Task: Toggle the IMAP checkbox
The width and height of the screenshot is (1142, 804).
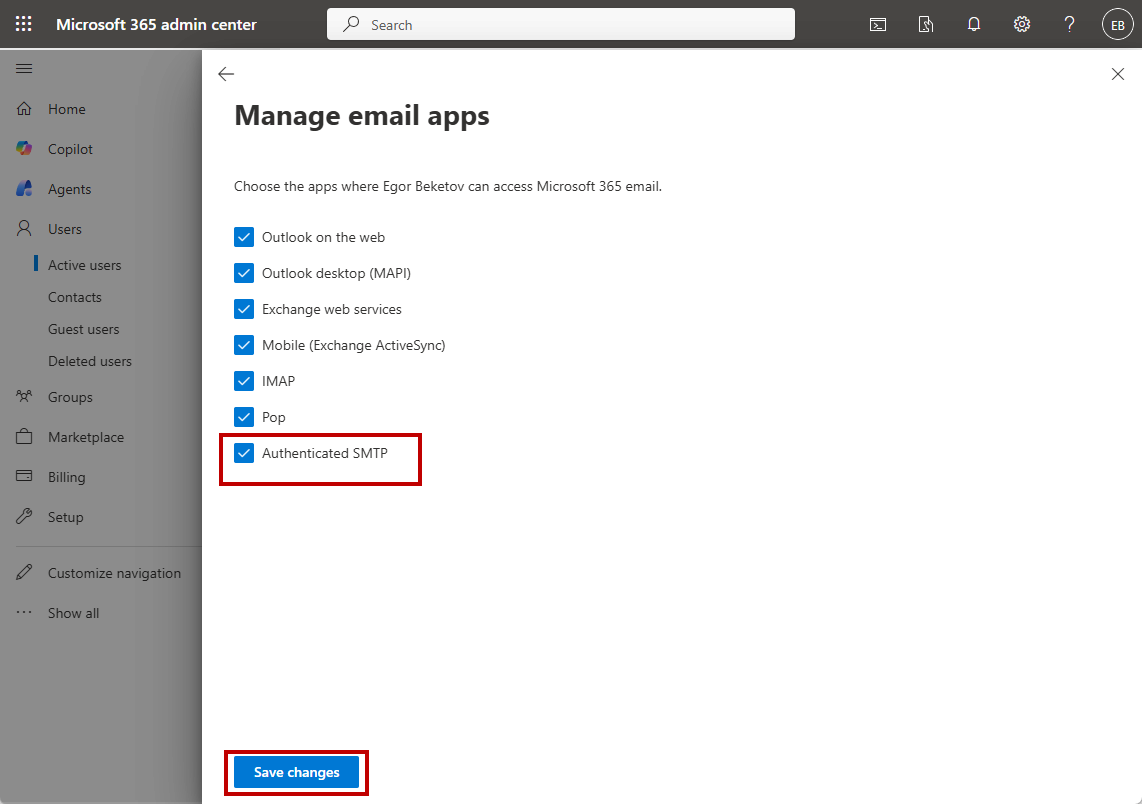Action: 244,381
